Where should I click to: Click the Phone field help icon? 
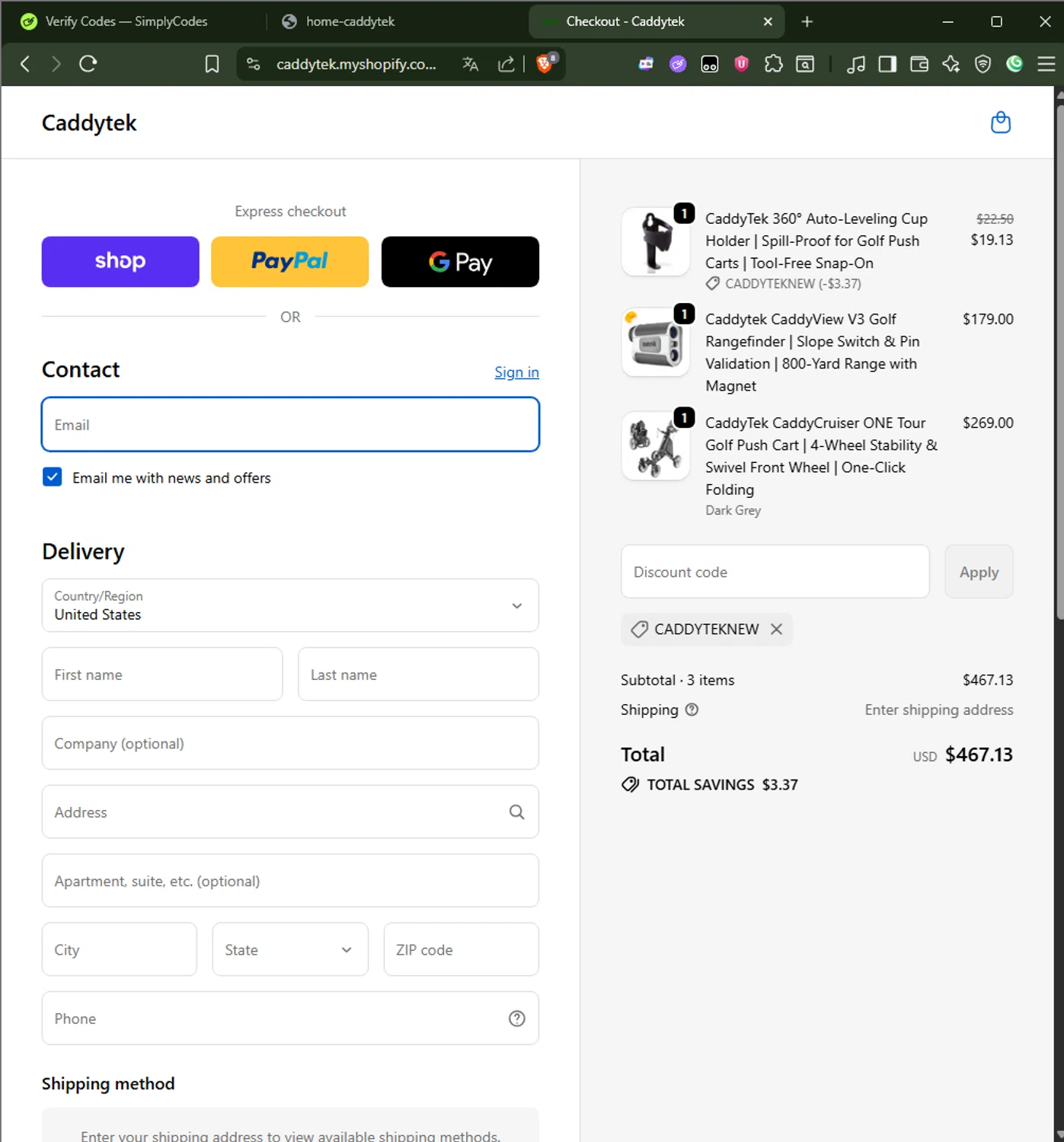click(517, 1019)
